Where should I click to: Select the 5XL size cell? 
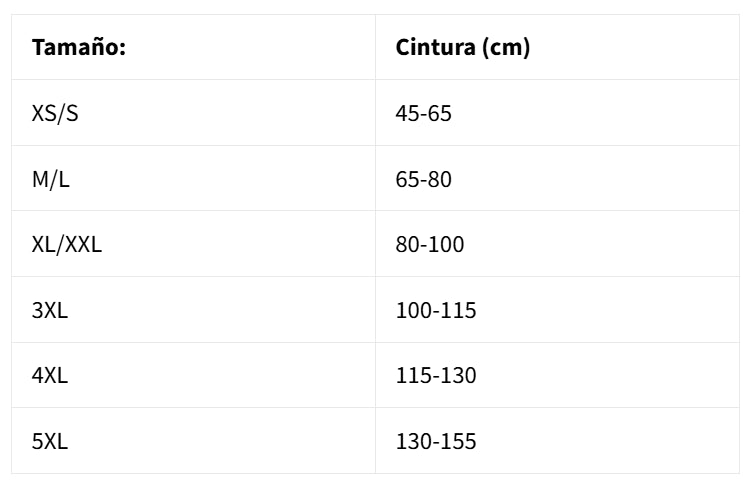[x=50, y=441]
